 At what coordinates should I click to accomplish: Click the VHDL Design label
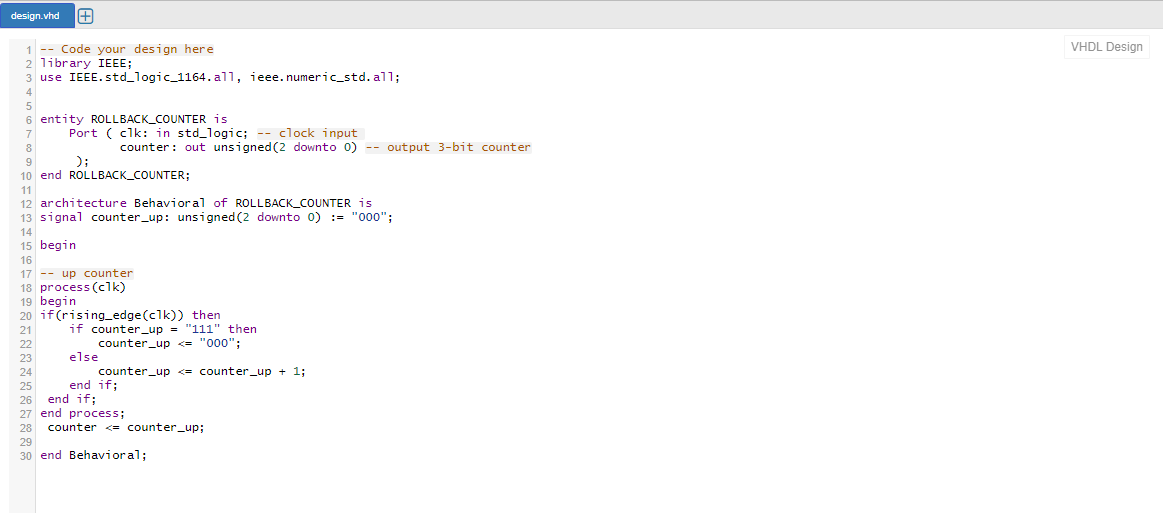click(x=1107, y=47)
